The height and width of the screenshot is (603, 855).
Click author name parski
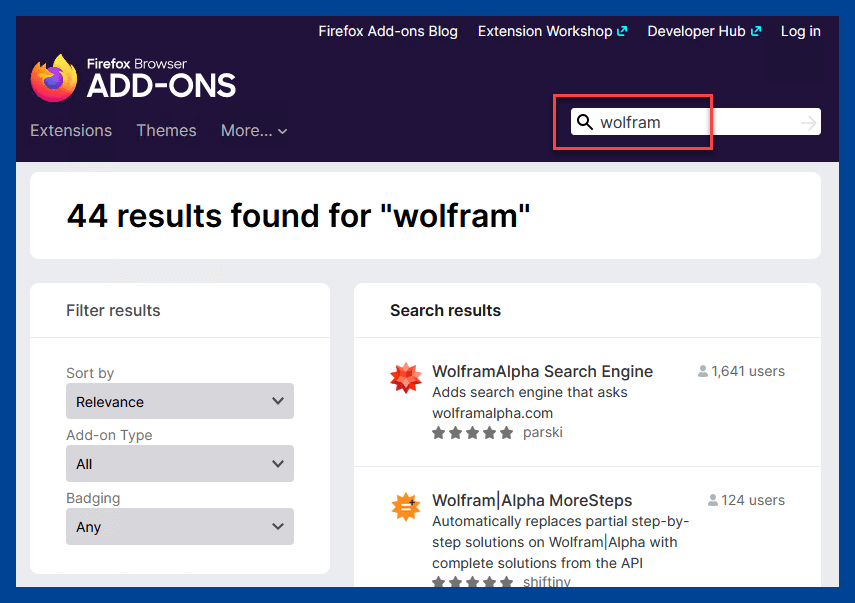pos(543,432)
